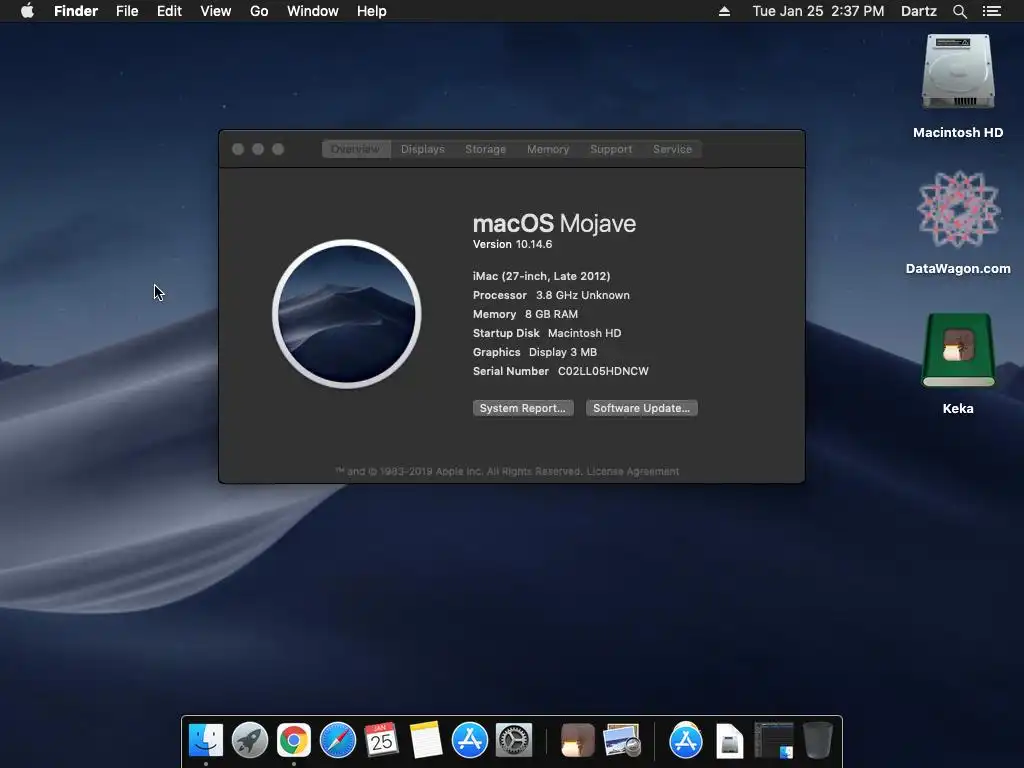Open the File menu
The width and height of the screenshot is (1024, 768).
[127, 11]
